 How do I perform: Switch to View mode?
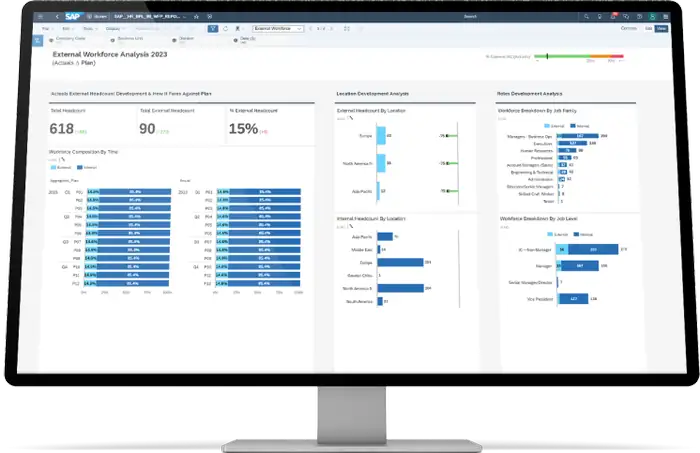click(661, 29)
